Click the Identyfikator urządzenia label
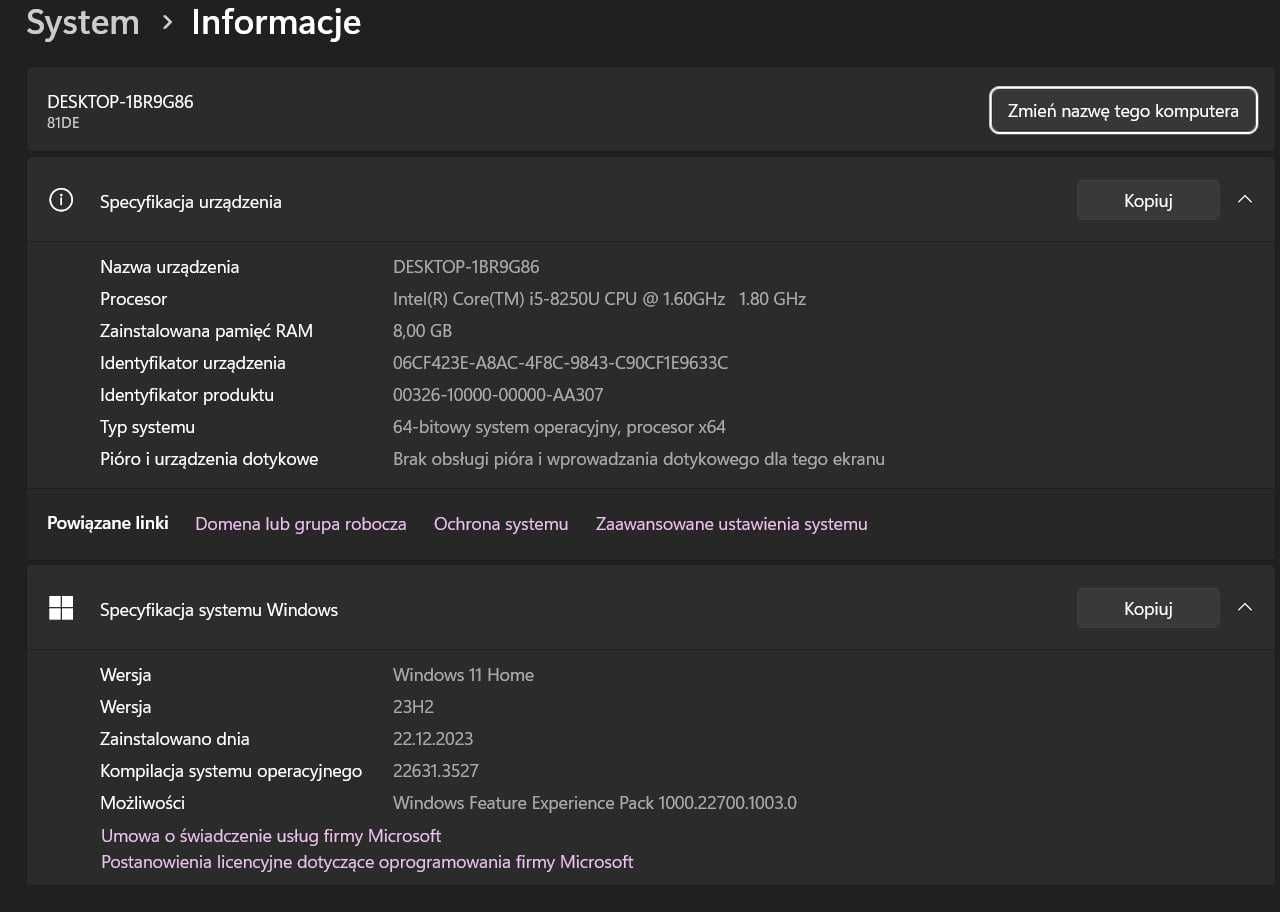The image size is (1280, 912). 193,363
